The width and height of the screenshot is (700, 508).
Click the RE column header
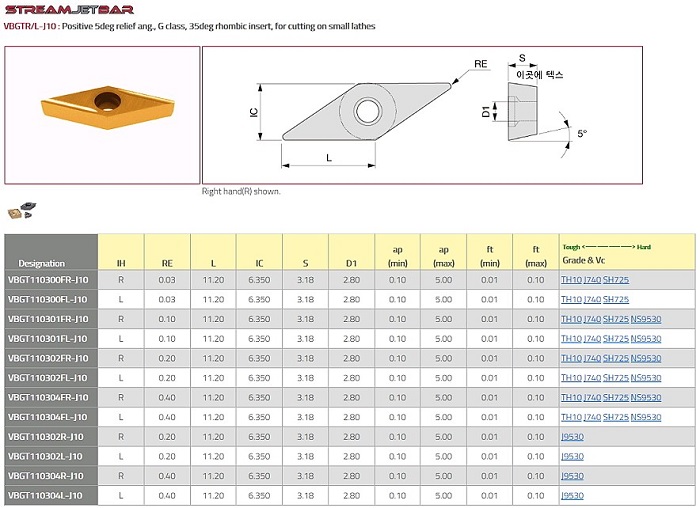click(x=167, y=263)
